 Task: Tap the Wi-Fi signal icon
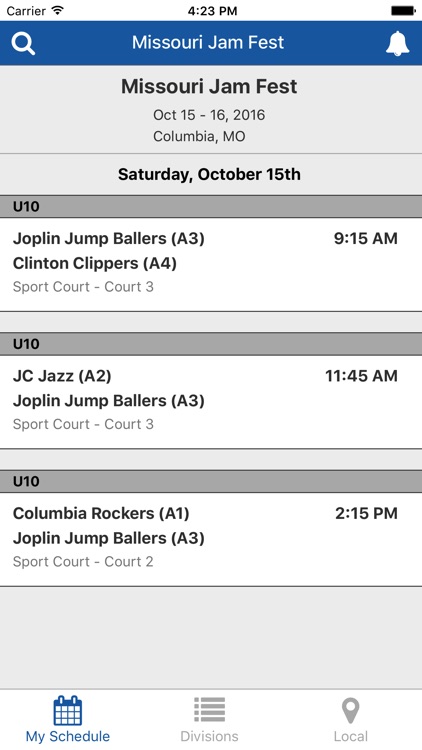(x=58, y=11)
